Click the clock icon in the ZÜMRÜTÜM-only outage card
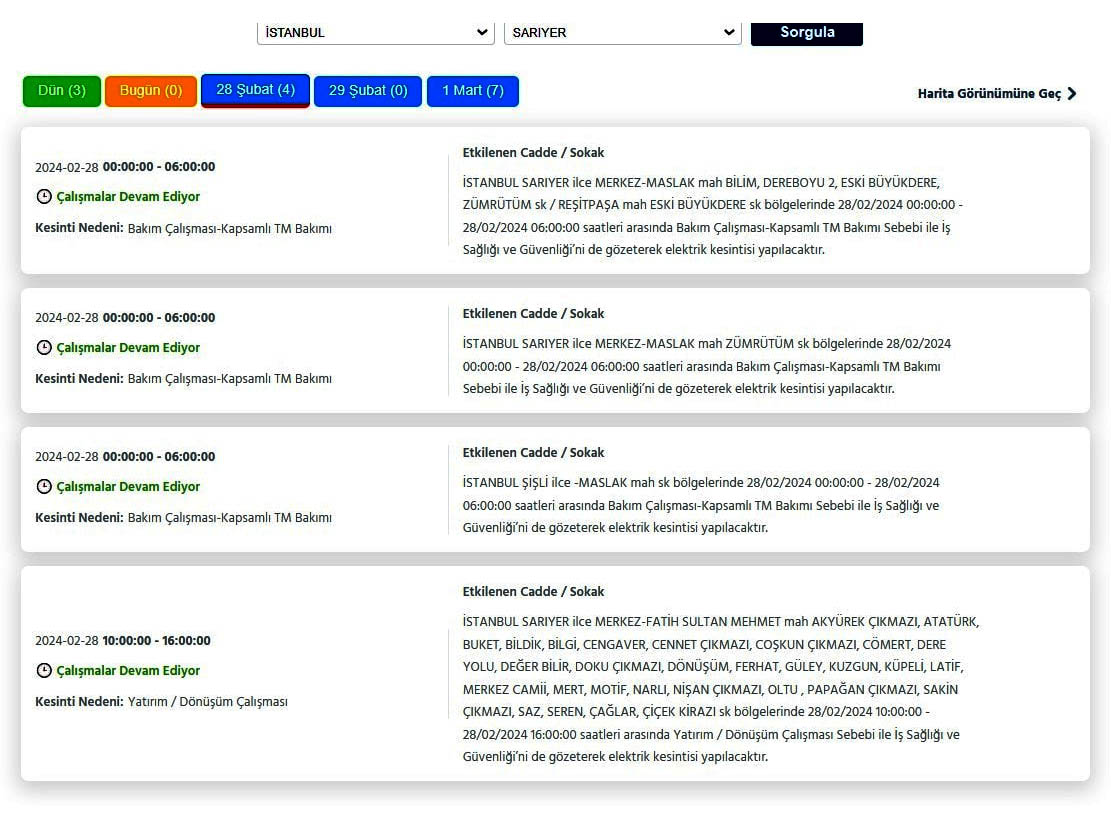Image resolution: width=1111 pixels, height=830 pixels. tap(43, 348)
